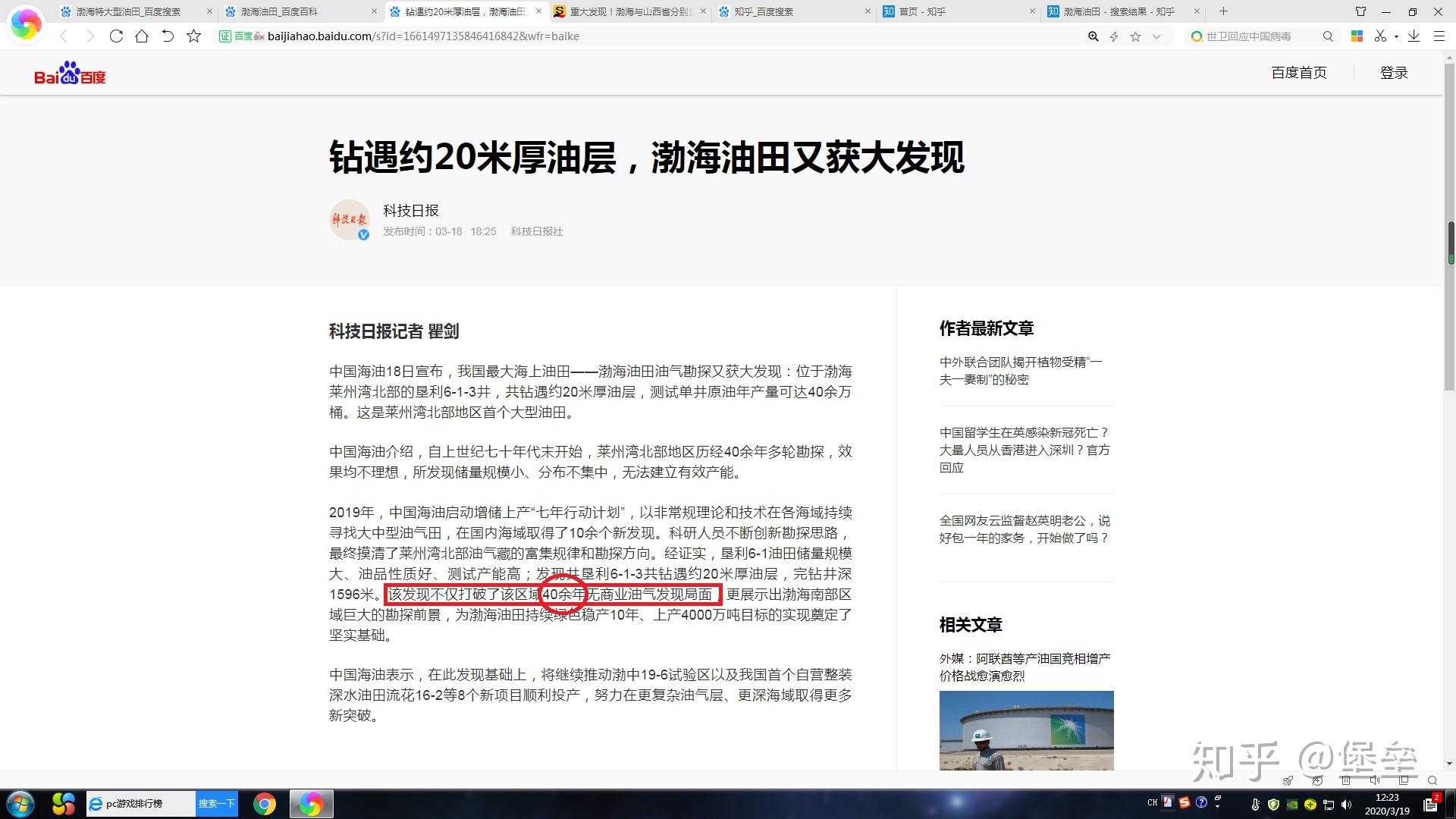The width and height of the screenshot is (1456, 819).
Task: Click the 登录 login link
Action: [1393, 73]
